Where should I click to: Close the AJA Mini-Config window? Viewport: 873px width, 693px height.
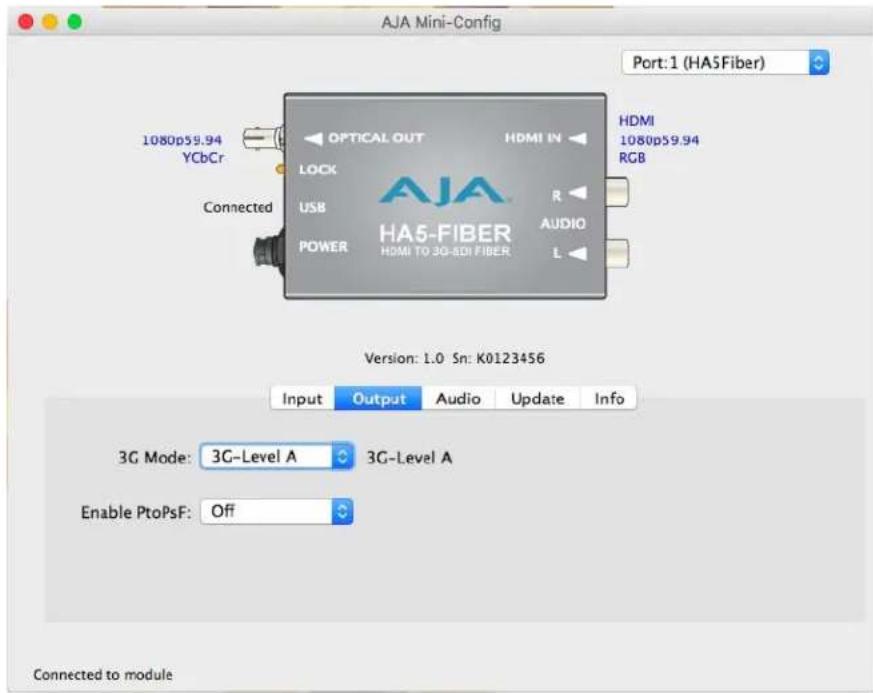point(26,22)
